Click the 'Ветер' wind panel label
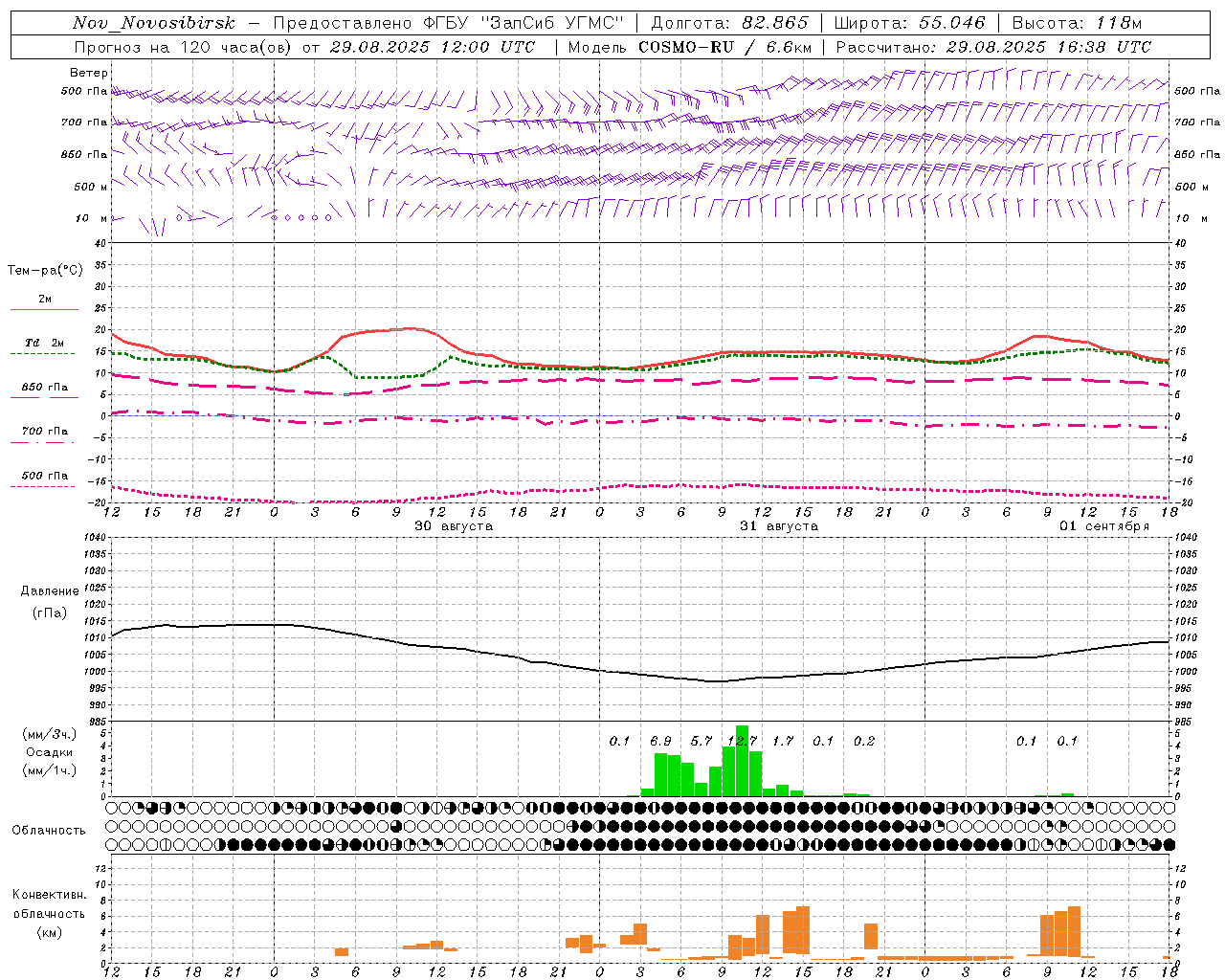The height and width of the screenshot is (980, 1225). (x=89, y=73)
